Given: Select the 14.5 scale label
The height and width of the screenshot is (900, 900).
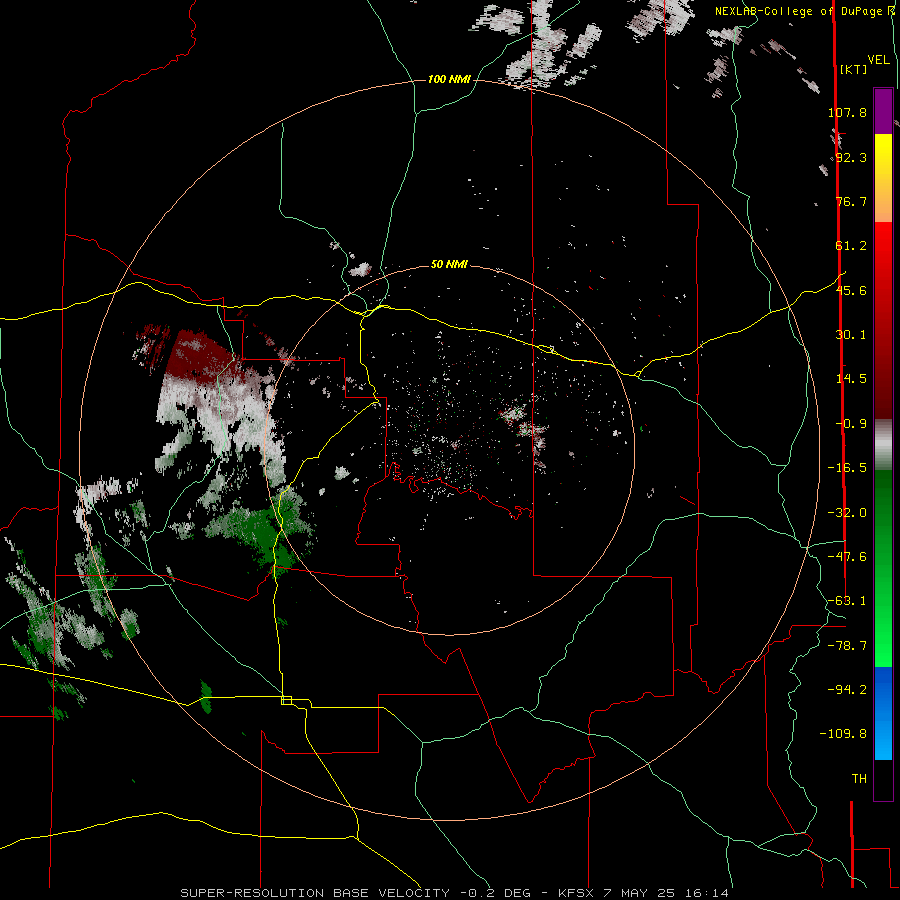Looking at the screenshot, I should point(851,379).
